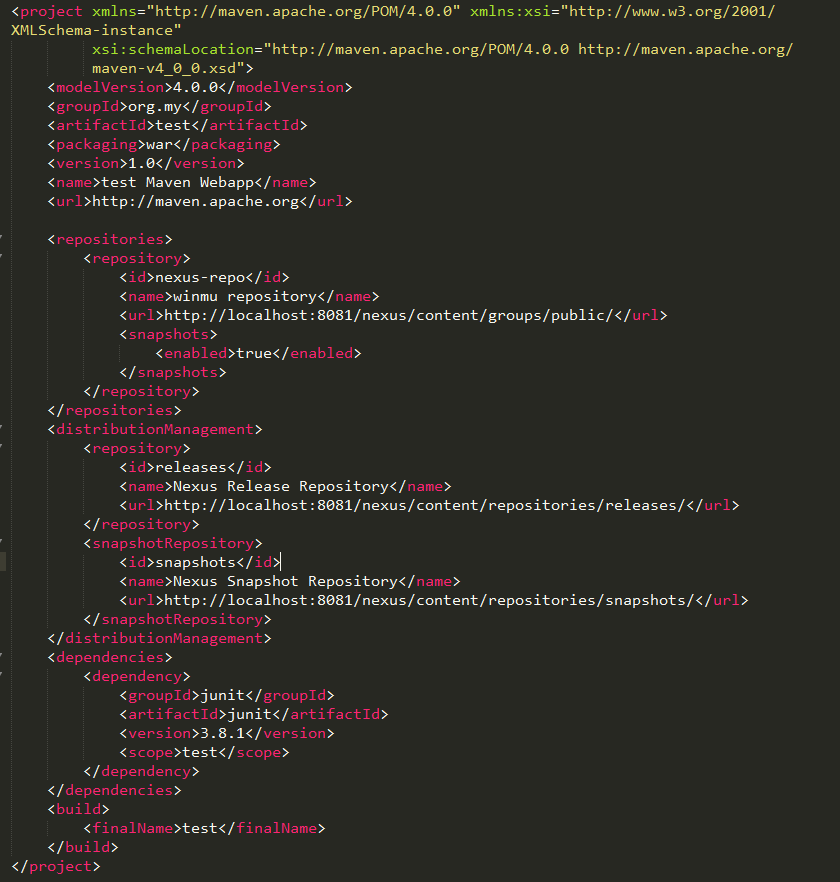Click the xsi:schemaLocation attribute name
Image resolution: width=840 pixels, height=882 pixels.
[x=173, y=50]
